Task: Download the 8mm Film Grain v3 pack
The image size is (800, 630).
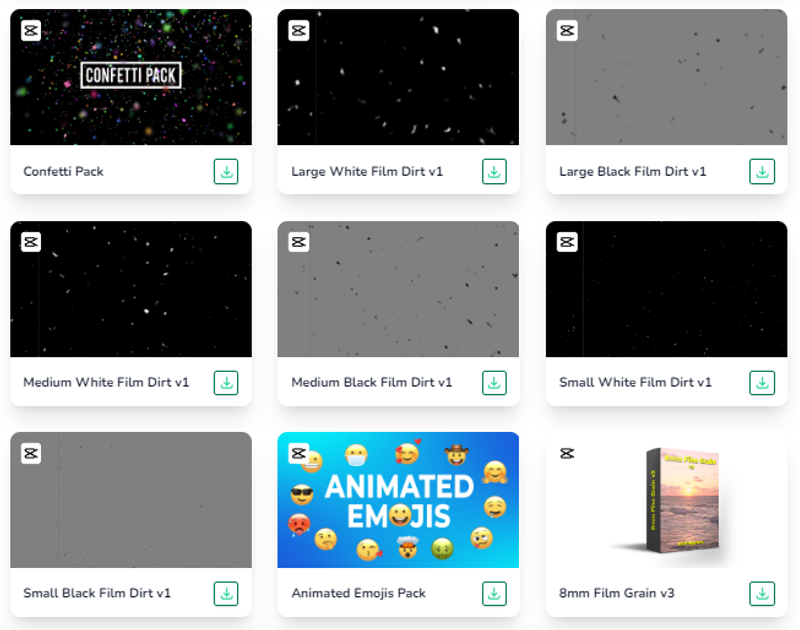Action: pos(761,593)
